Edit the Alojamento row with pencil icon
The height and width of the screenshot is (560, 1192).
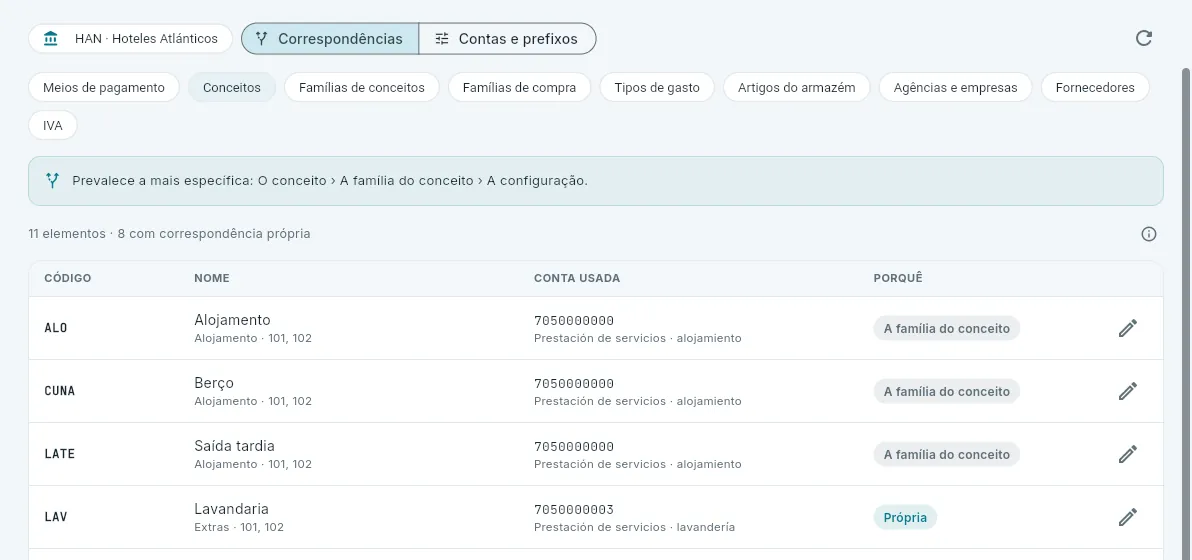[1127, 328]
